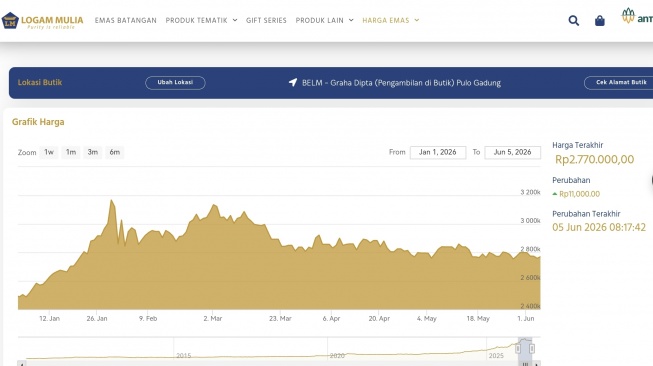The height and width of the screenshot is (366, 653).
Task: Click the left handle of the navigator range
Action: click(518, 348)
